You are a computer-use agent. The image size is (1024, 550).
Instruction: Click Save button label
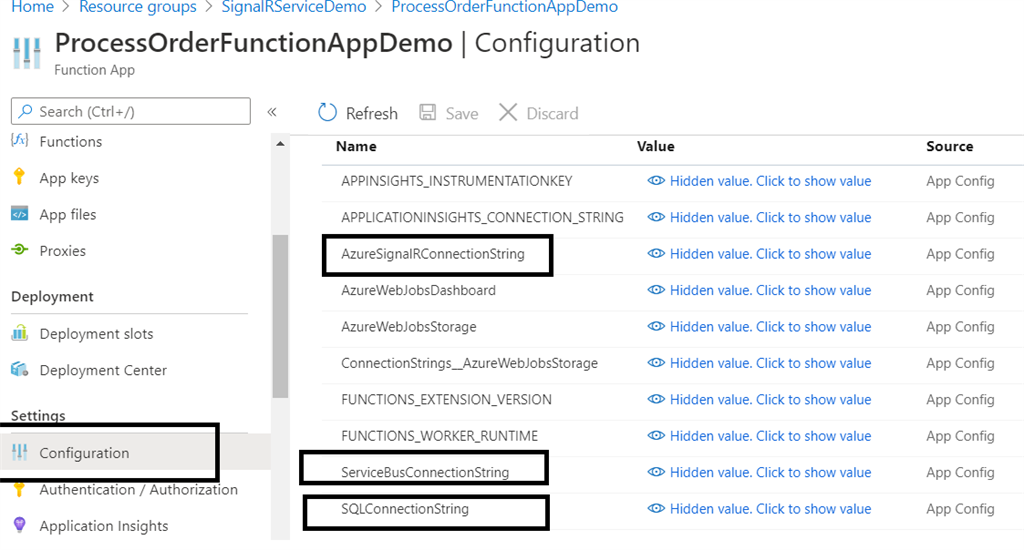(462, 114)
